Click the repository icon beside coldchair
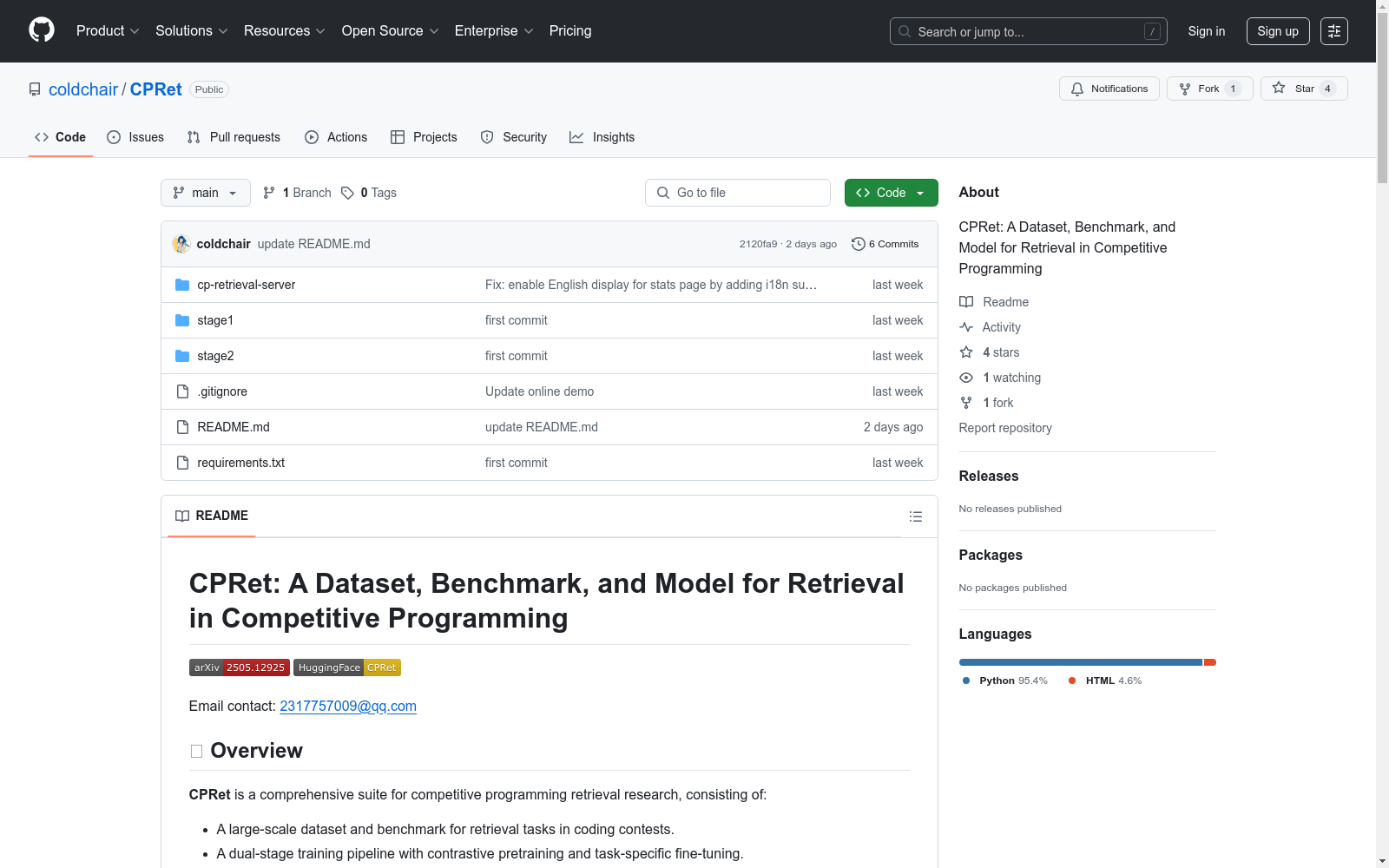 pos(35,89)
